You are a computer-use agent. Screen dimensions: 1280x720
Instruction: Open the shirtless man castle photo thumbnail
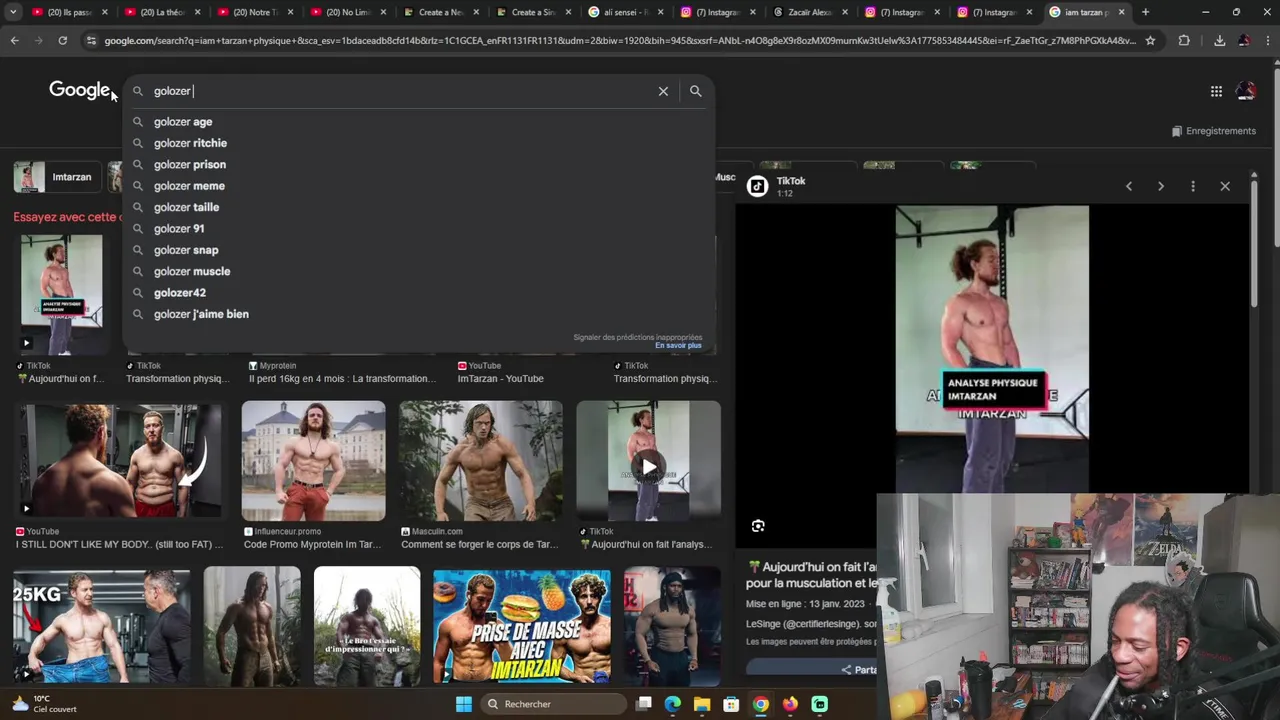click(x=313, y=461)
